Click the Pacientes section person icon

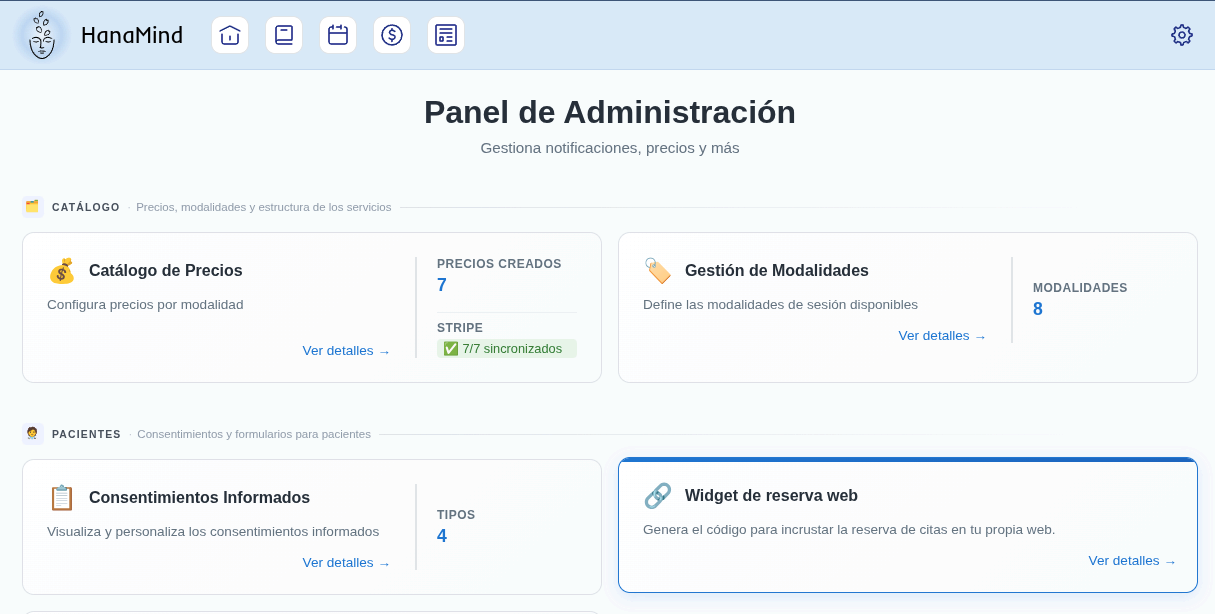pyautogui.click(x=32, y=434)
